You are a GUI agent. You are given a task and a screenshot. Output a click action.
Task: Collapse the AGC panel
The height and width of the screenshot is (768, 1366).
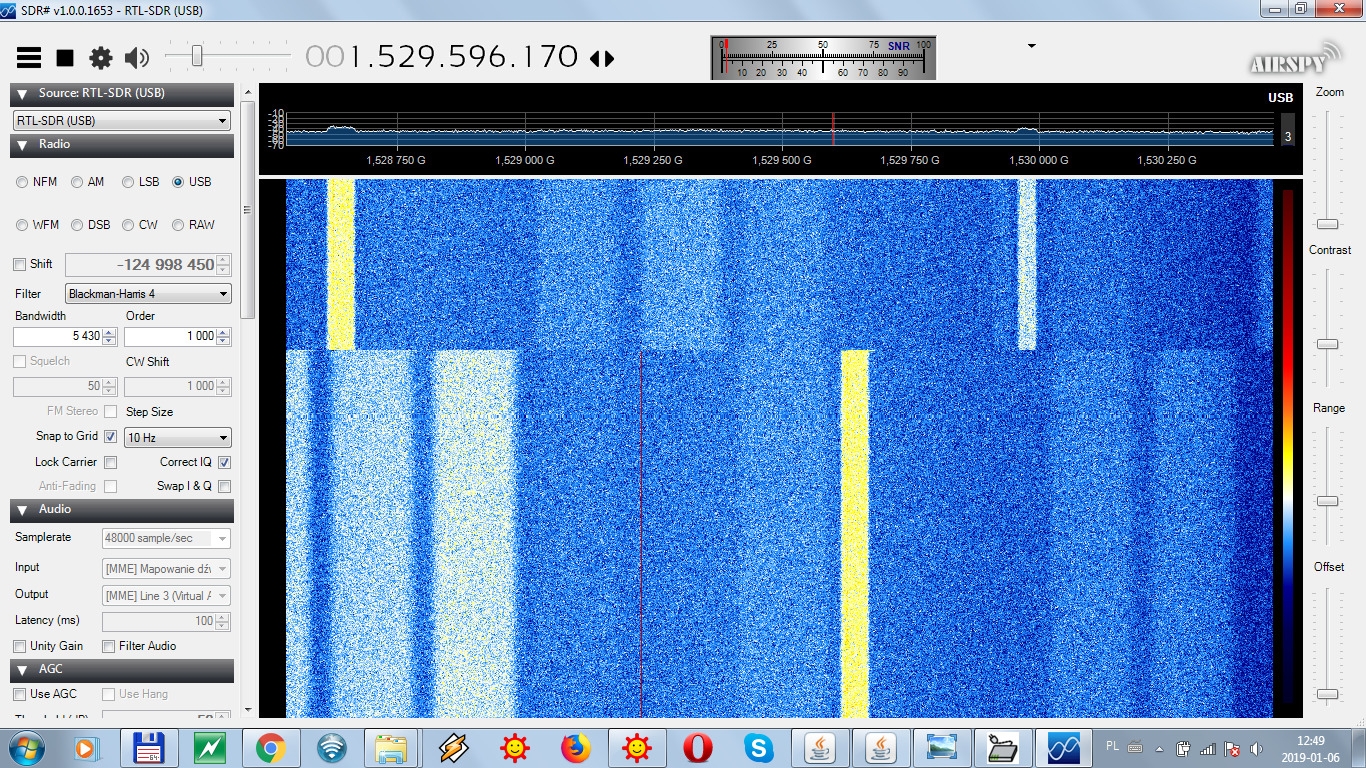pos(122,670)
